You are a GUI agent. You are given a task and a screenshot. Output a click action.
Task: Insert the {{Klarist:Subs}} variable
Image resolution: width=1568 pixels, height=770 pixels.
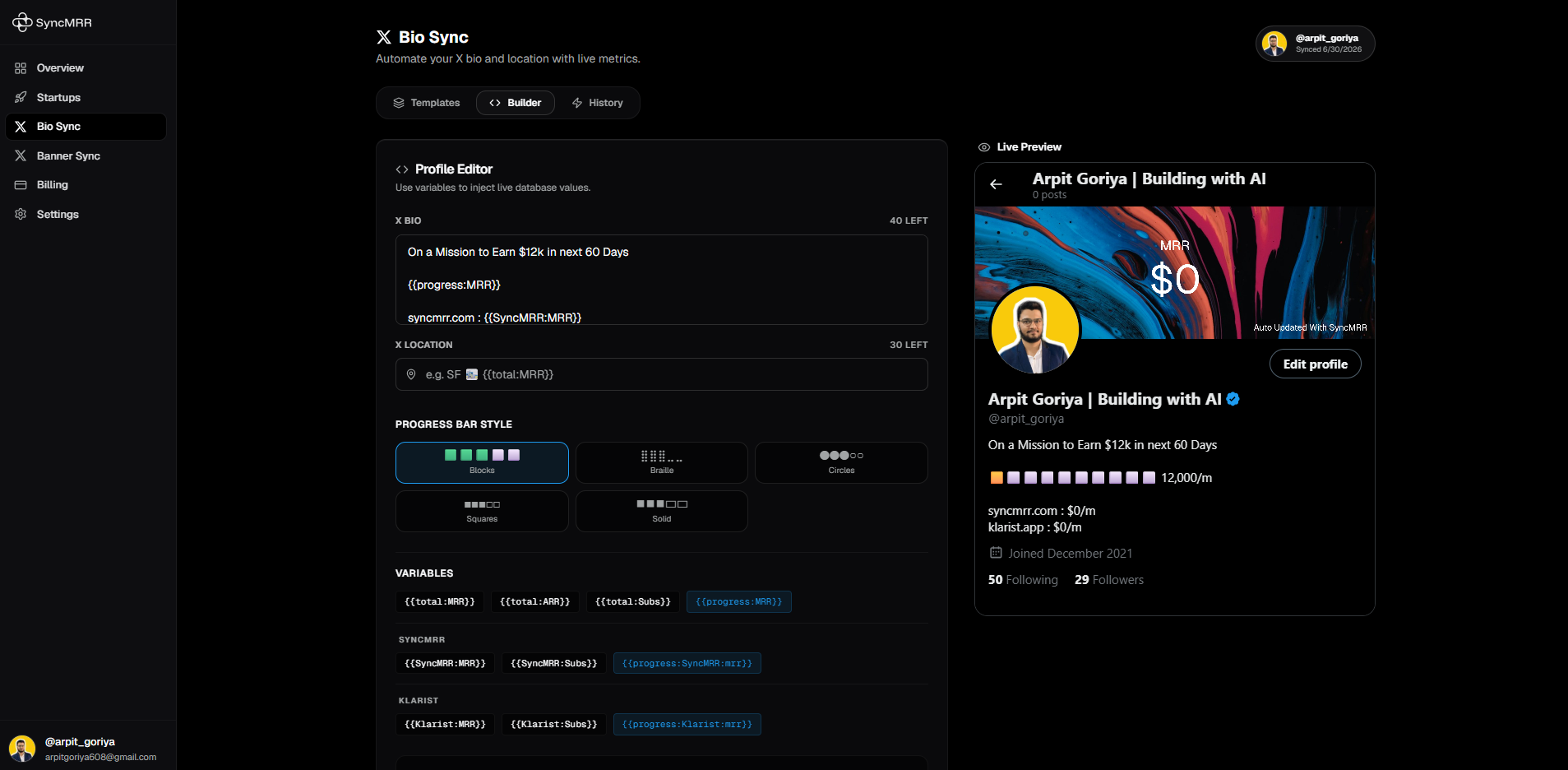[554, 724]
